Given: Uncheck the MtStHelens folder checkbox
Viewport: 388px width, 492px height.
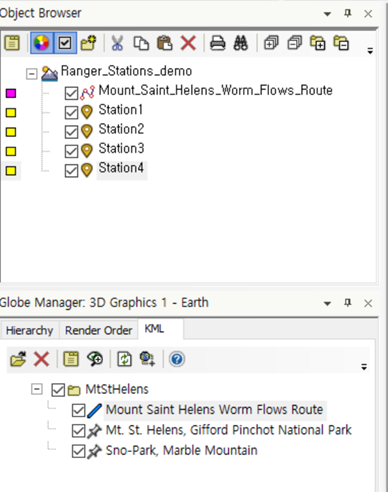Looking at the screenshot, I should click(58, 390).
